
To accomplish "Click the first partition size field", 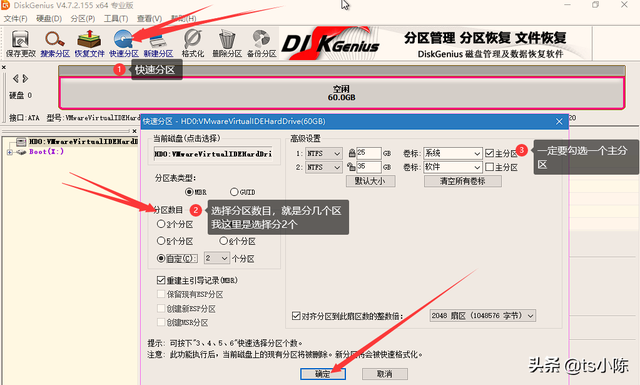I will point(369,153).
